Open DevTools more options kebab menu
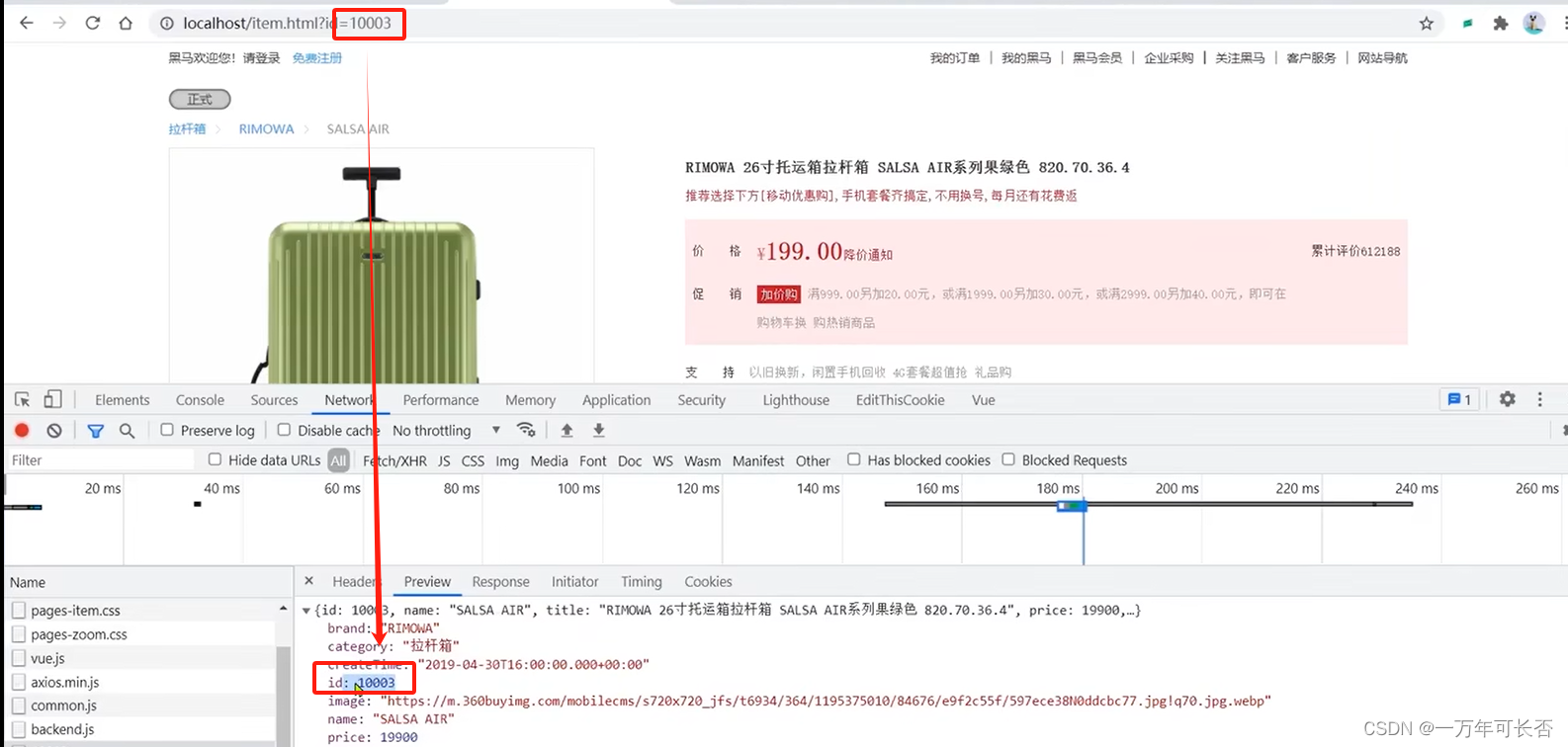The width and height of the screenshot is (1568, 747). tap(1539, 399)
